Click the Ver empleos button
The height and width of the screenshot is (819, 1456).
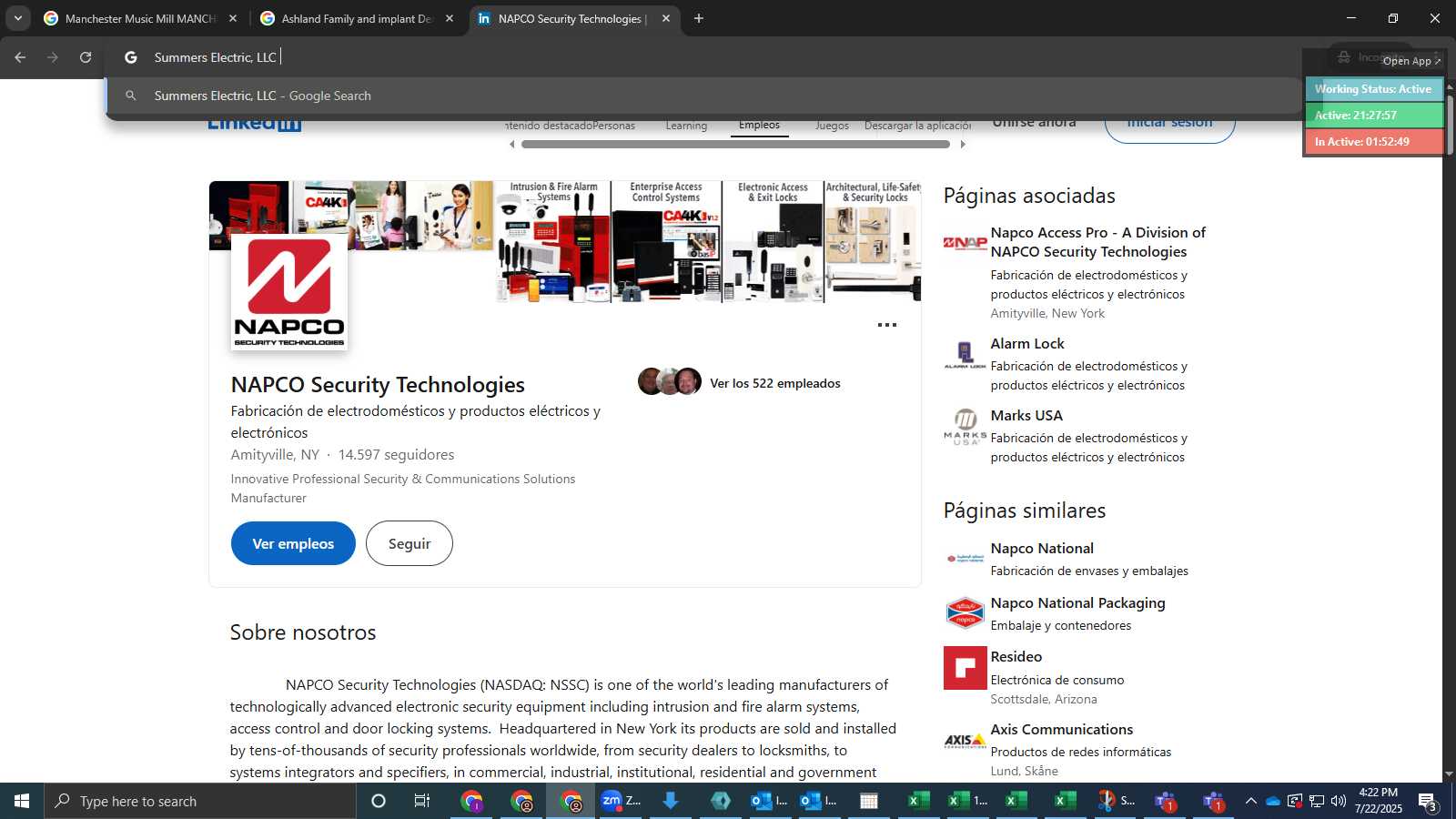(293, 543)
